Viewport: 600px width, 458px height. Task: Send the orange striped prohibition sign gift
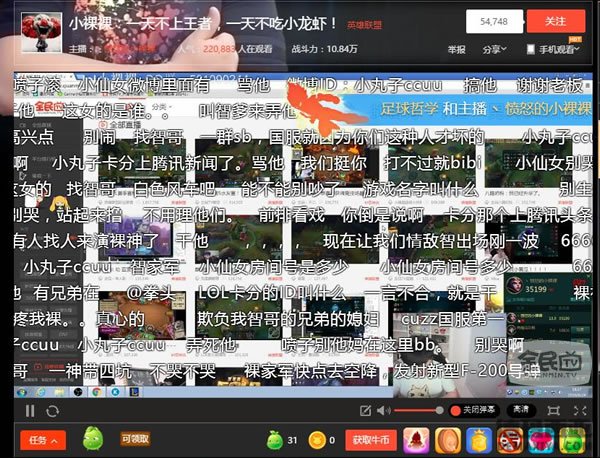coord(510,440)
